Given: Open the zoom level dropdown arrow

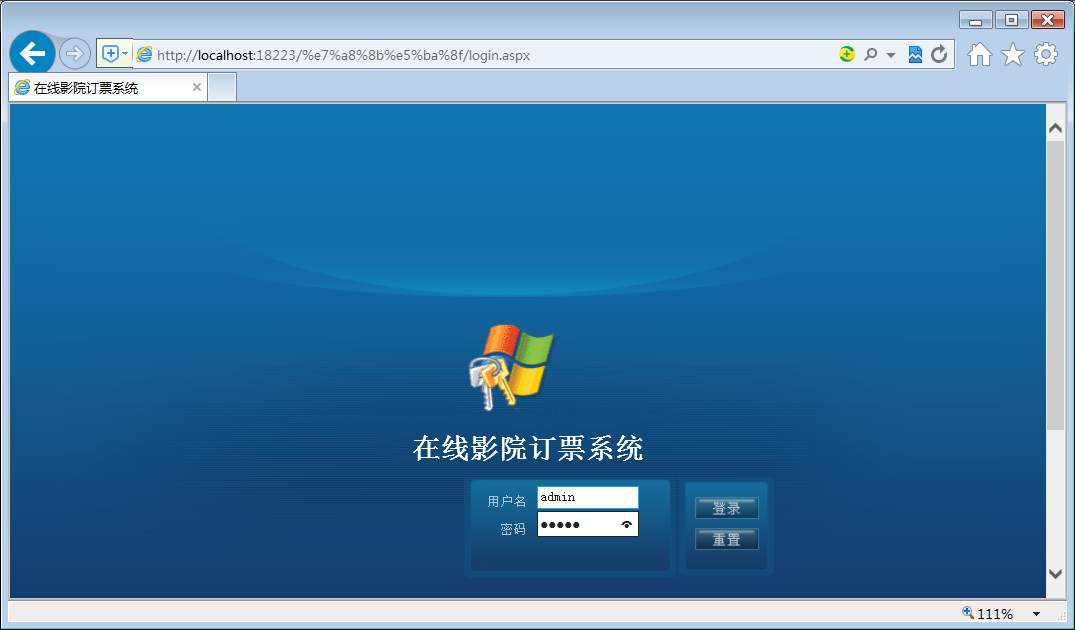Looking at the screenshot, I should pyautogui.click(x=1037, y=614).
